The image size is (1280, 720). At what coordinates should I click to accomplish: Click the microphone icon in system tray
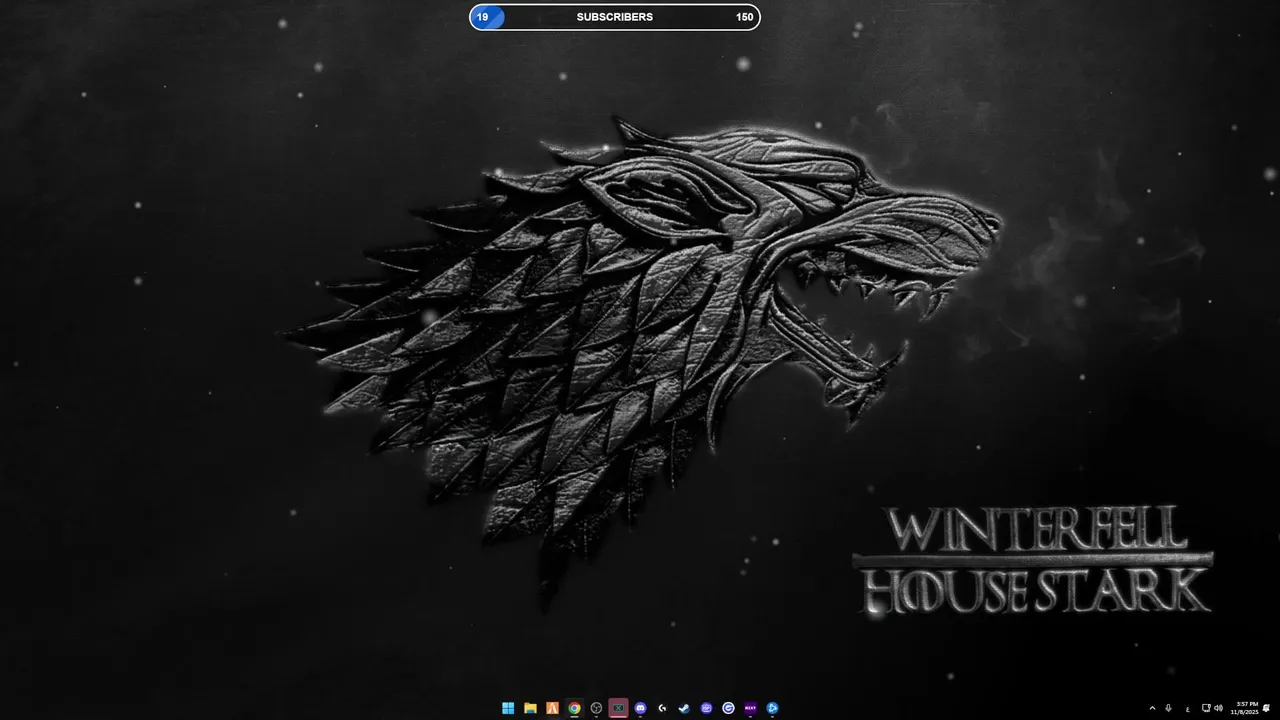click(x=1168, y=708)
